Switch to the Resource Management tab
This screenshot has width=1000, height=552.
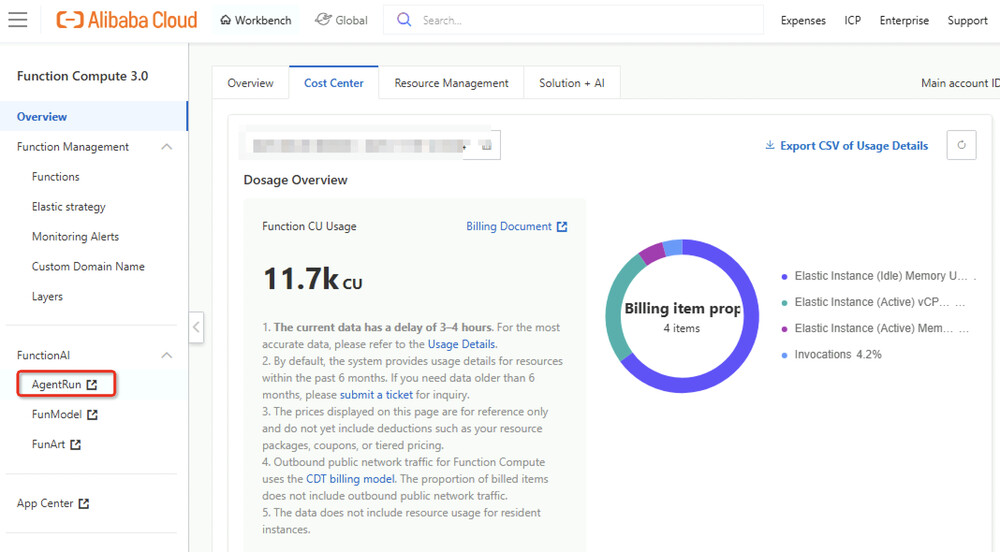pos(451,83)
